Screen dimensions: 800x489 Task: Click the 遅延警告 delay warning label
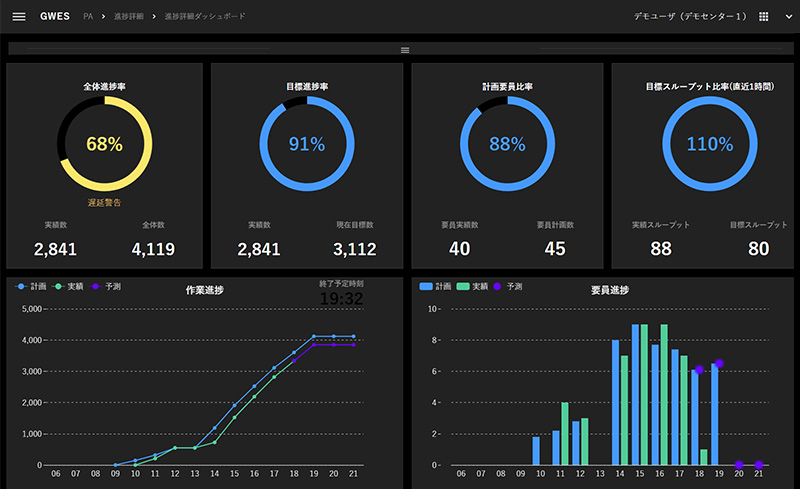[104, 203]
